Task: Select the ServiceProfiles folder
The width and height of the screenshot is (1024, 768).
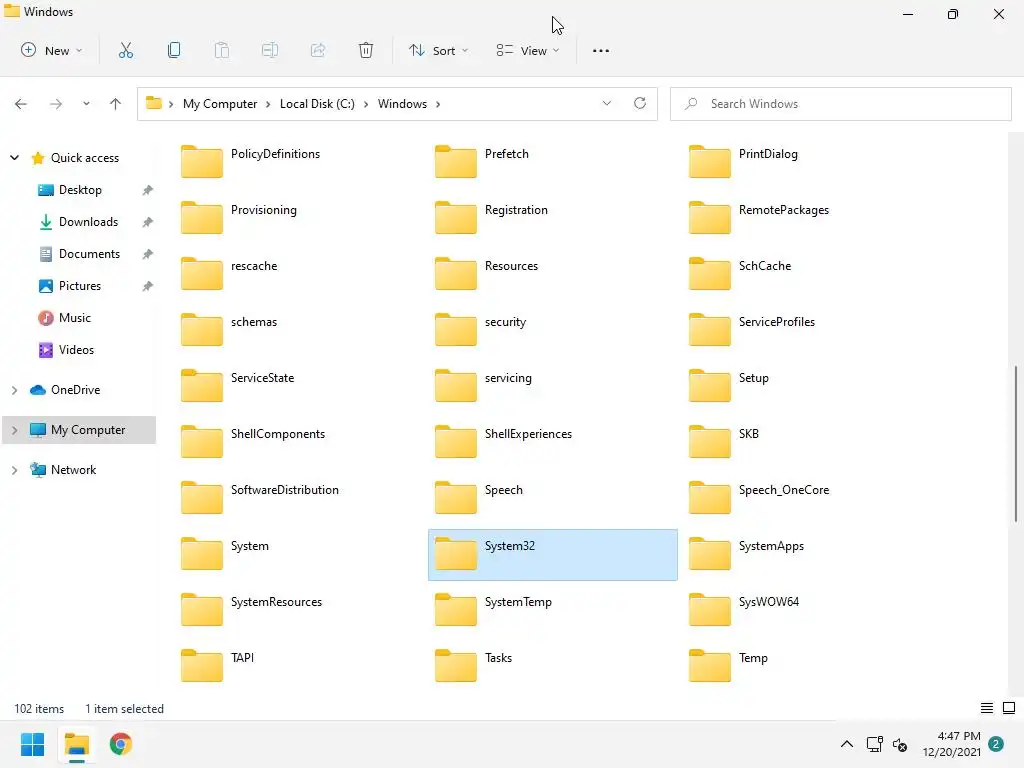Action: pos(752,330)
